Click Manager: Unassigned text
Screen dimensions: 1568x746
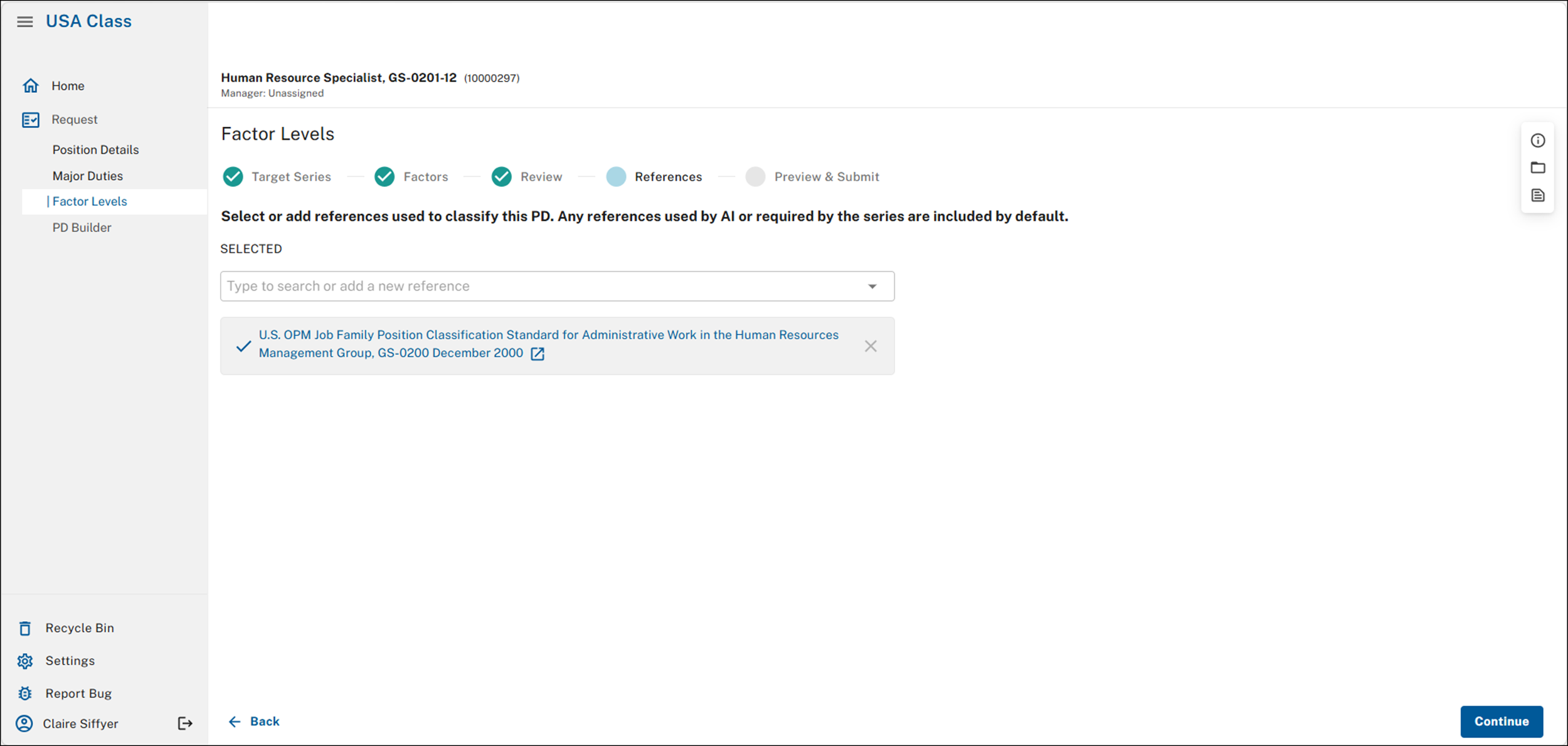(x=272, y=93)
